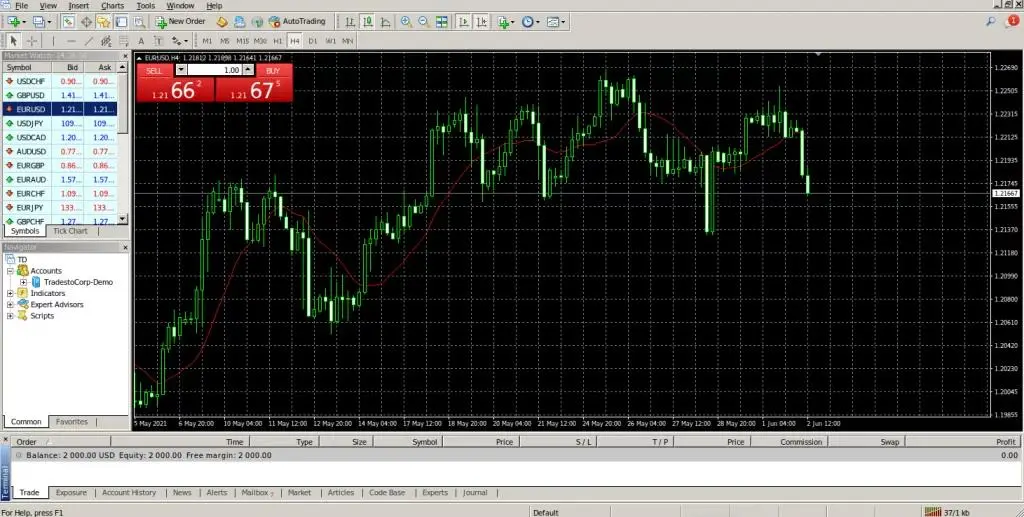This screenshot has width=1024, height=517.
Task: Open the Strategy Tester icon
Action: pos(139,22)
